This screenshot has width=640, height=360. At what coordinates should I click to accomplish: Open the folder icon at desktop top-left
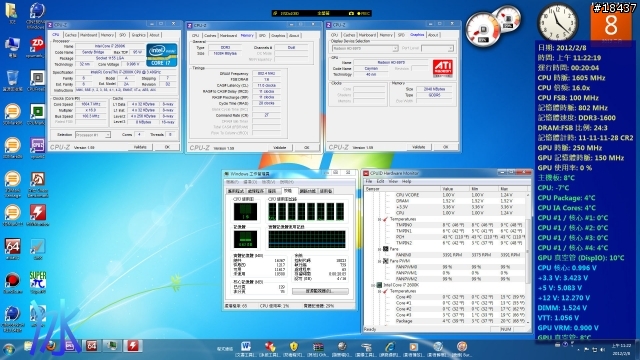coord(12,13)
